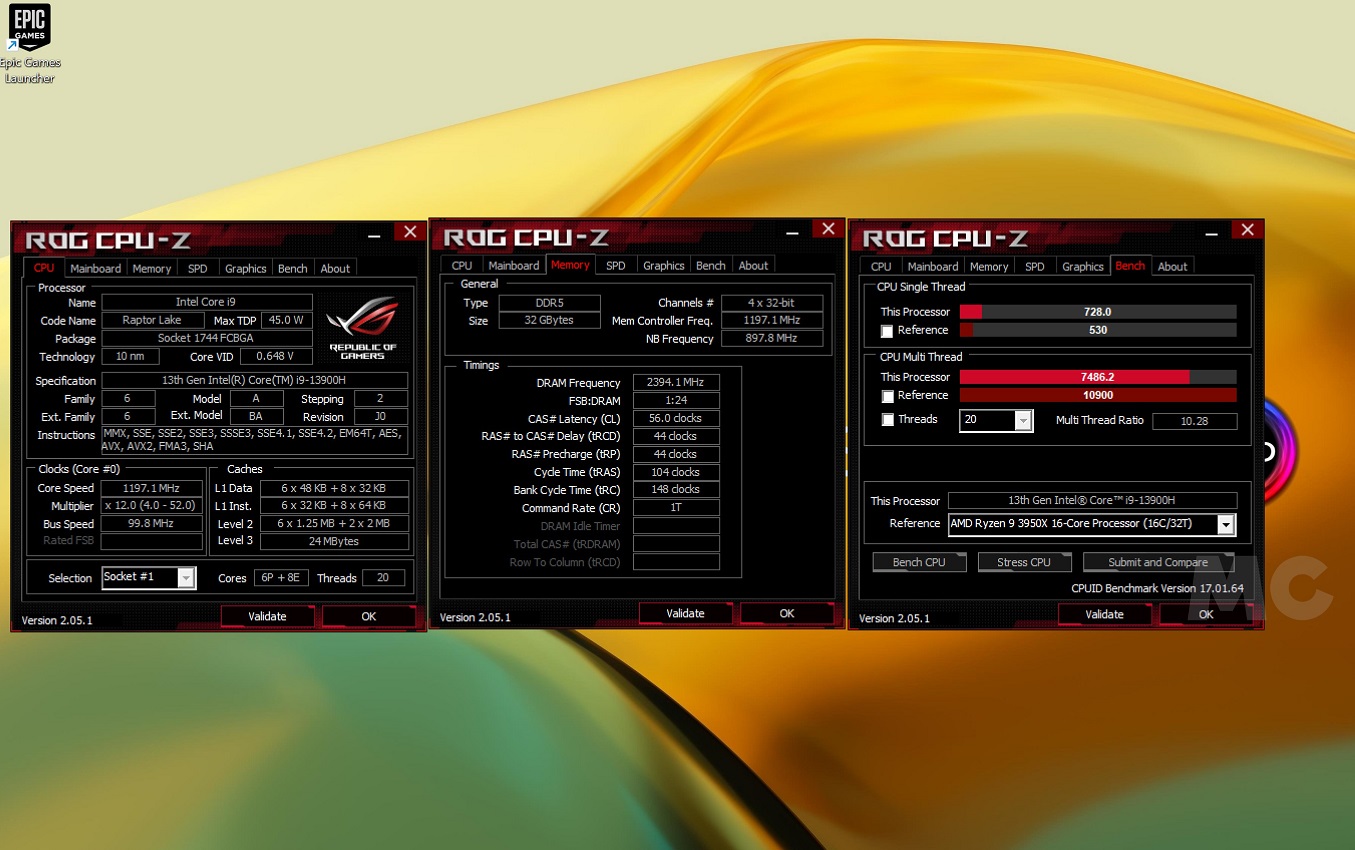The width and height of the screenshot is (1355, 850).
Task: Start the Stress CPU test
Action: pyautogui.click(x=1023, y=562)
